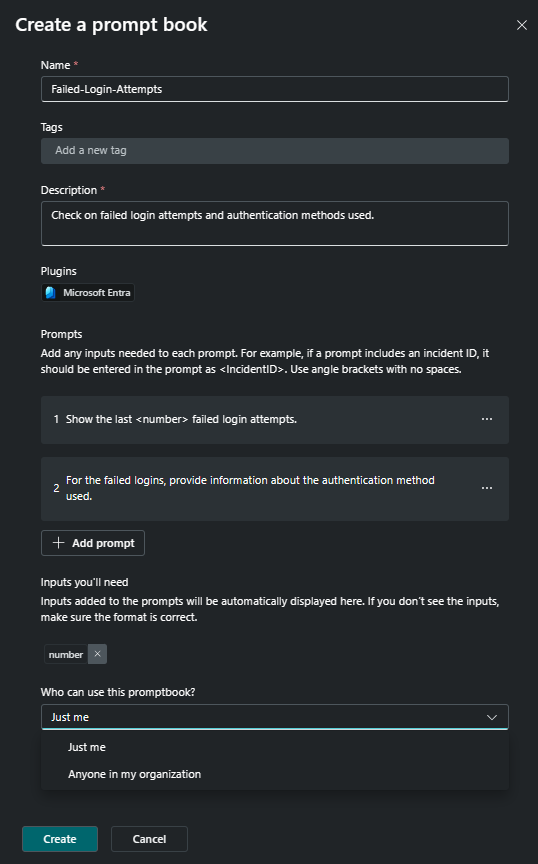
Task: Close the Create a prompt book dialog
Action: click(x=521, y=25)
